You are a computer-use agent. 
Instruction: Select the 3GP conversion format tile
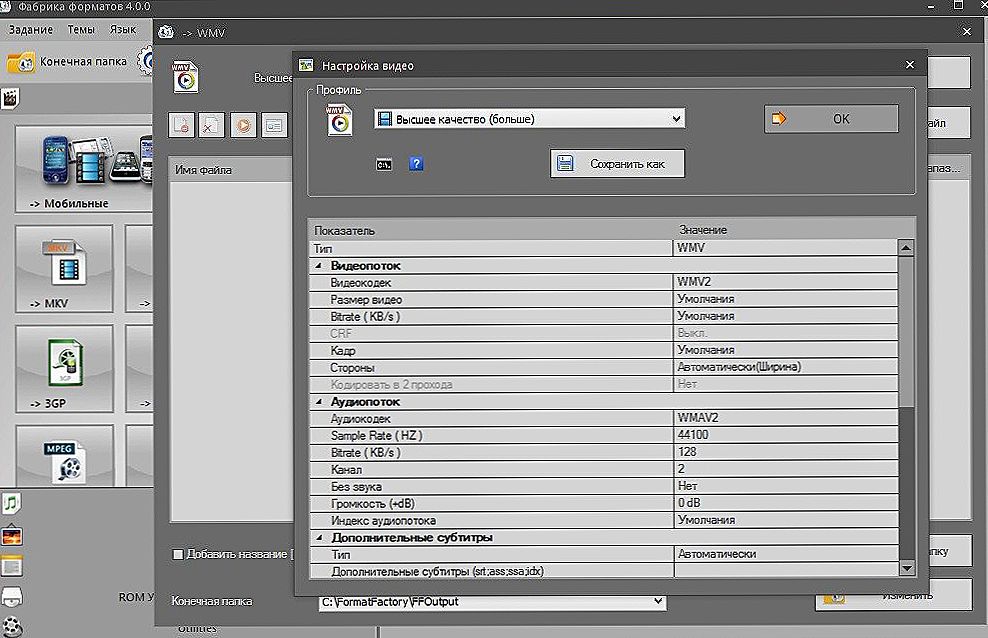pyautogui.click(x=64, y=369)
